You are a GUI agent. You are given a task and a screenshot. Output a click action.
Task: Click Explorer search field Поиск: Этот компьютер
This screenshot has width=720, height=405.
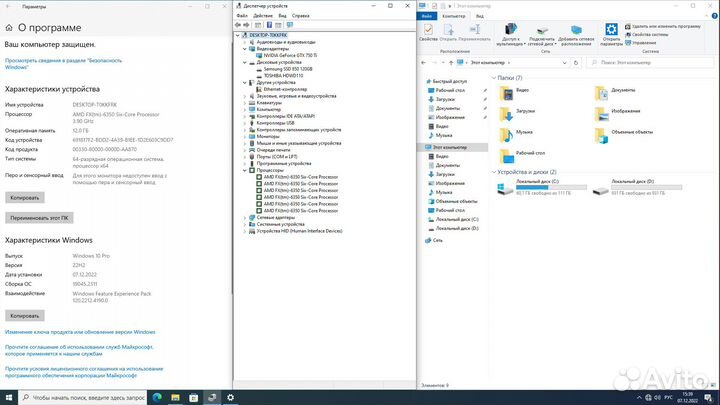pos(651,62)
